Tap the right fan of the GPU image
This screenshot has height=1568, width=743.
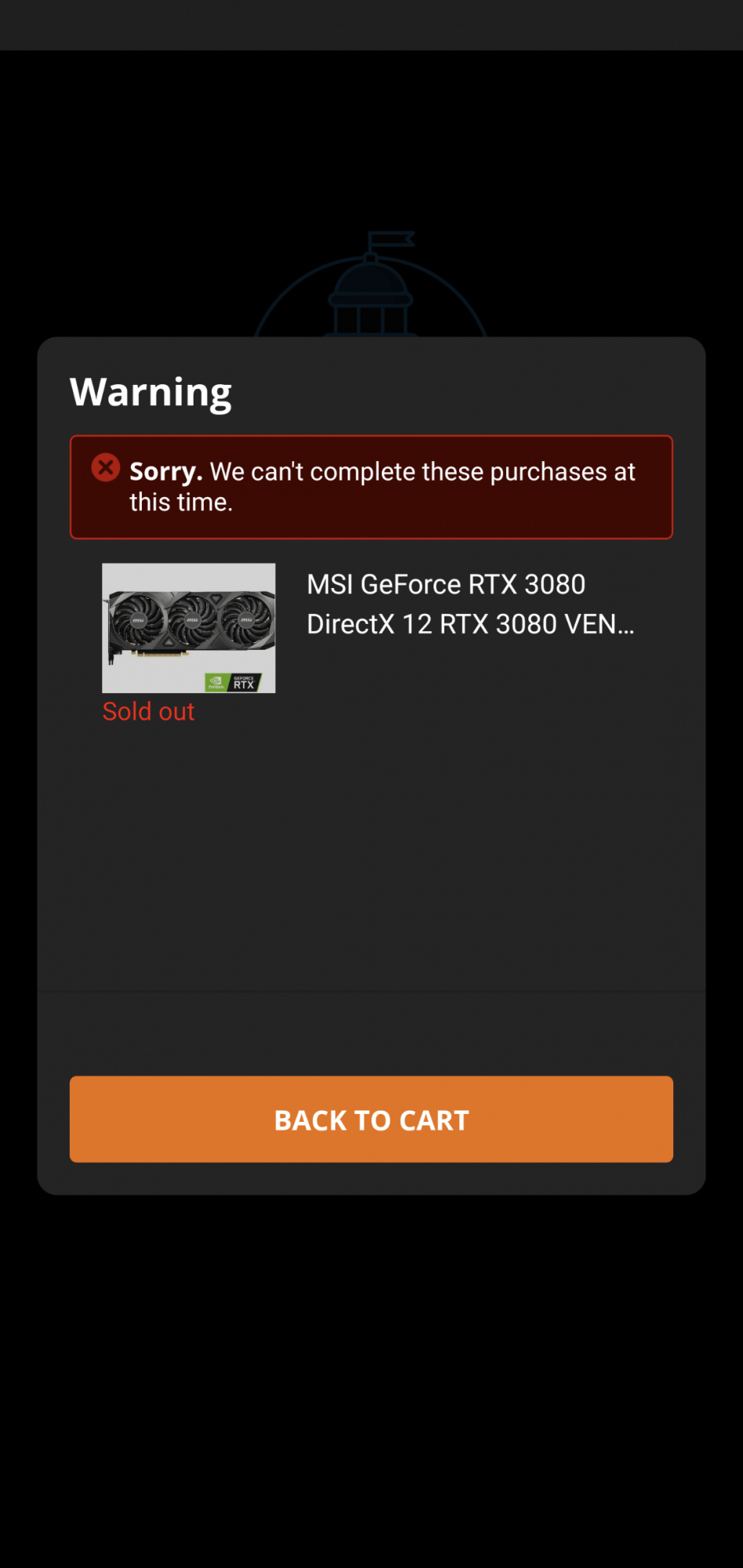pos(245,621)
